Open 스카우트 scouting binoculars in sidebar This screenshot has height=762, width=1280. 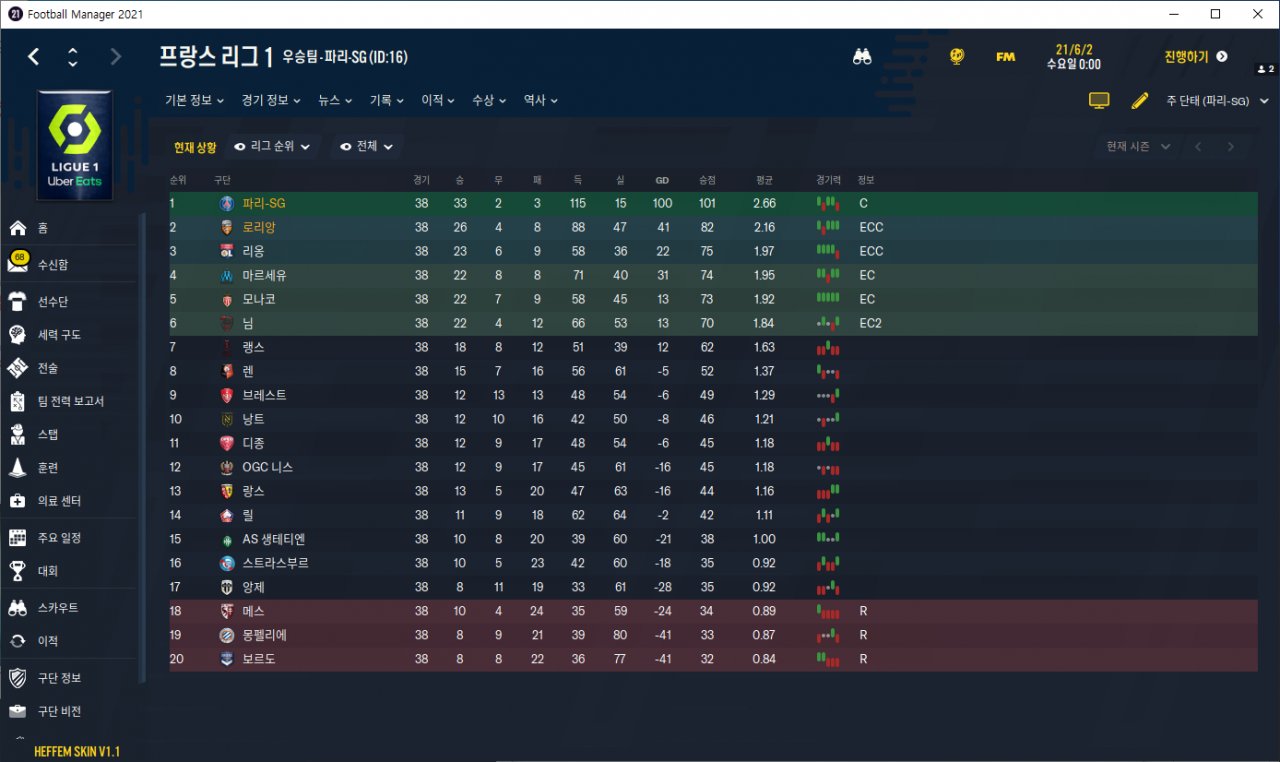[18, 608]
